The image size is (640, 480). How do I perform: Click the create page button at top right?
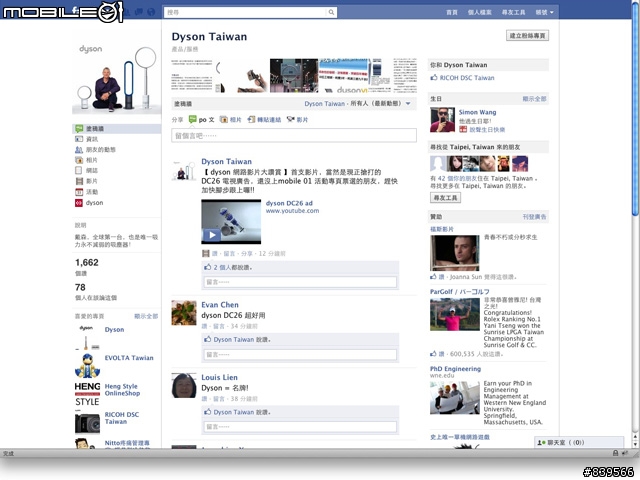[527, 36]
